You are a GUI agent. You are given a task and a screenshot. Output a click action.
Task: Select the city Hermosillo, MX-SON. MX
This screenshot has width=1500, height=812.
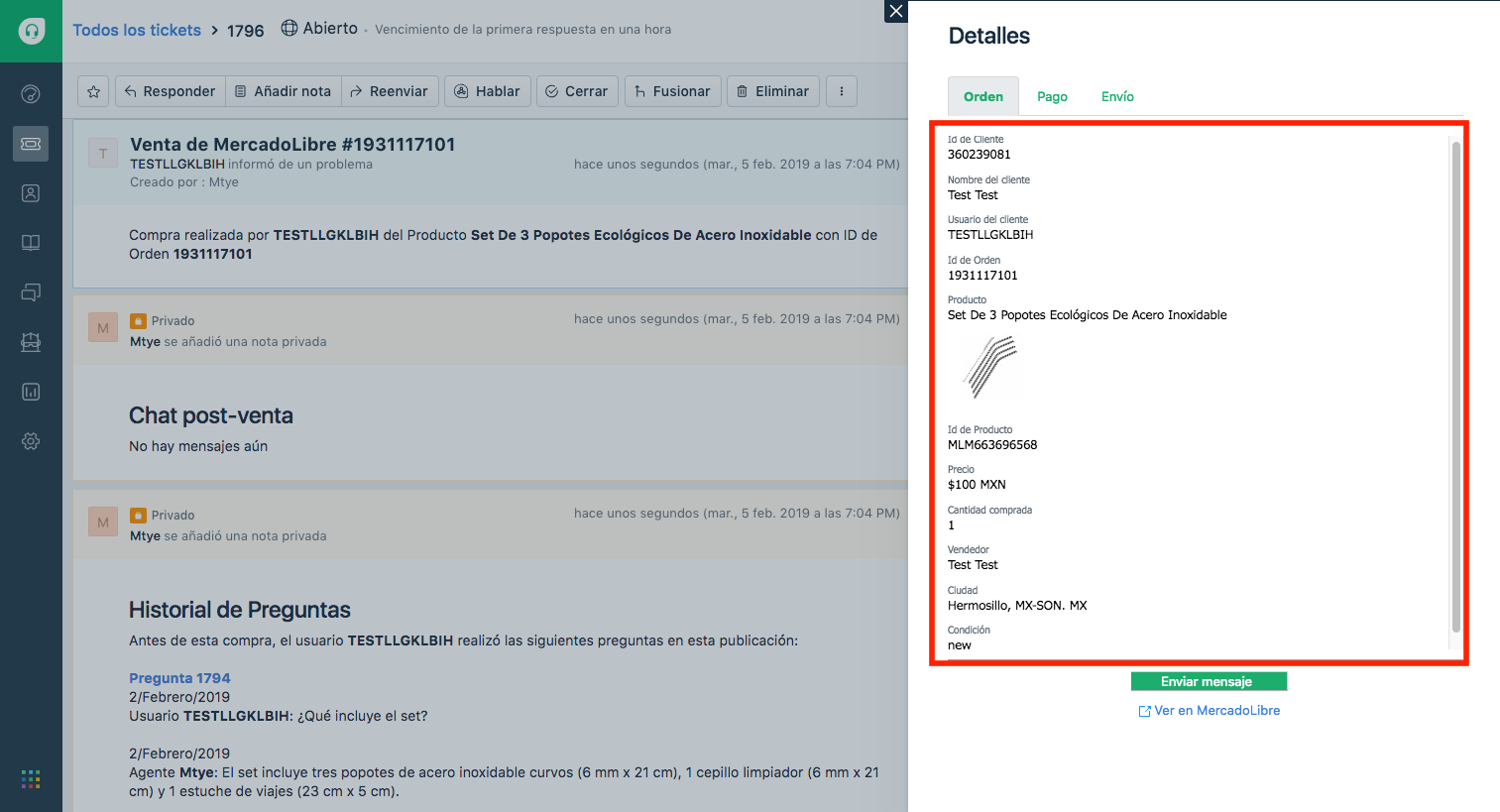[1017, 606]
